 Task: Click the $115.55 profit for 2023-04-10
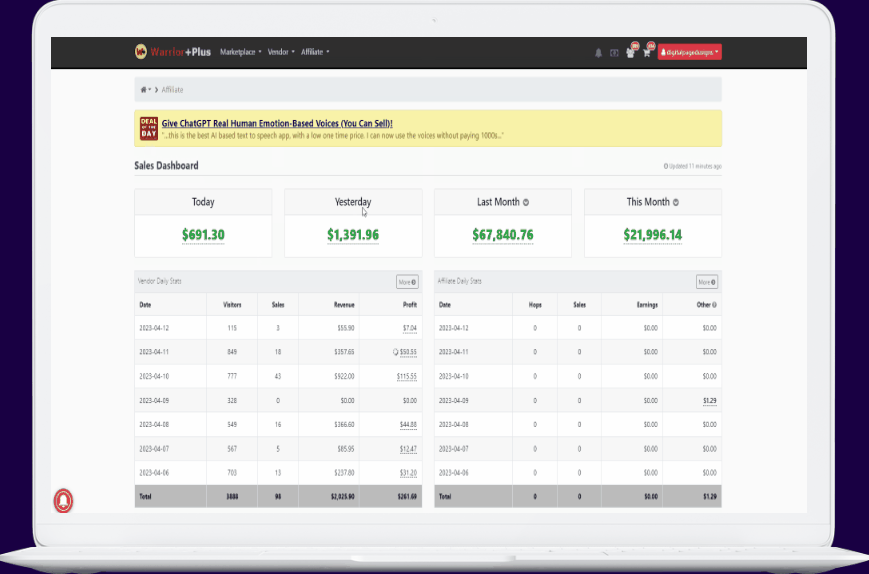click(x=406, y=376)
